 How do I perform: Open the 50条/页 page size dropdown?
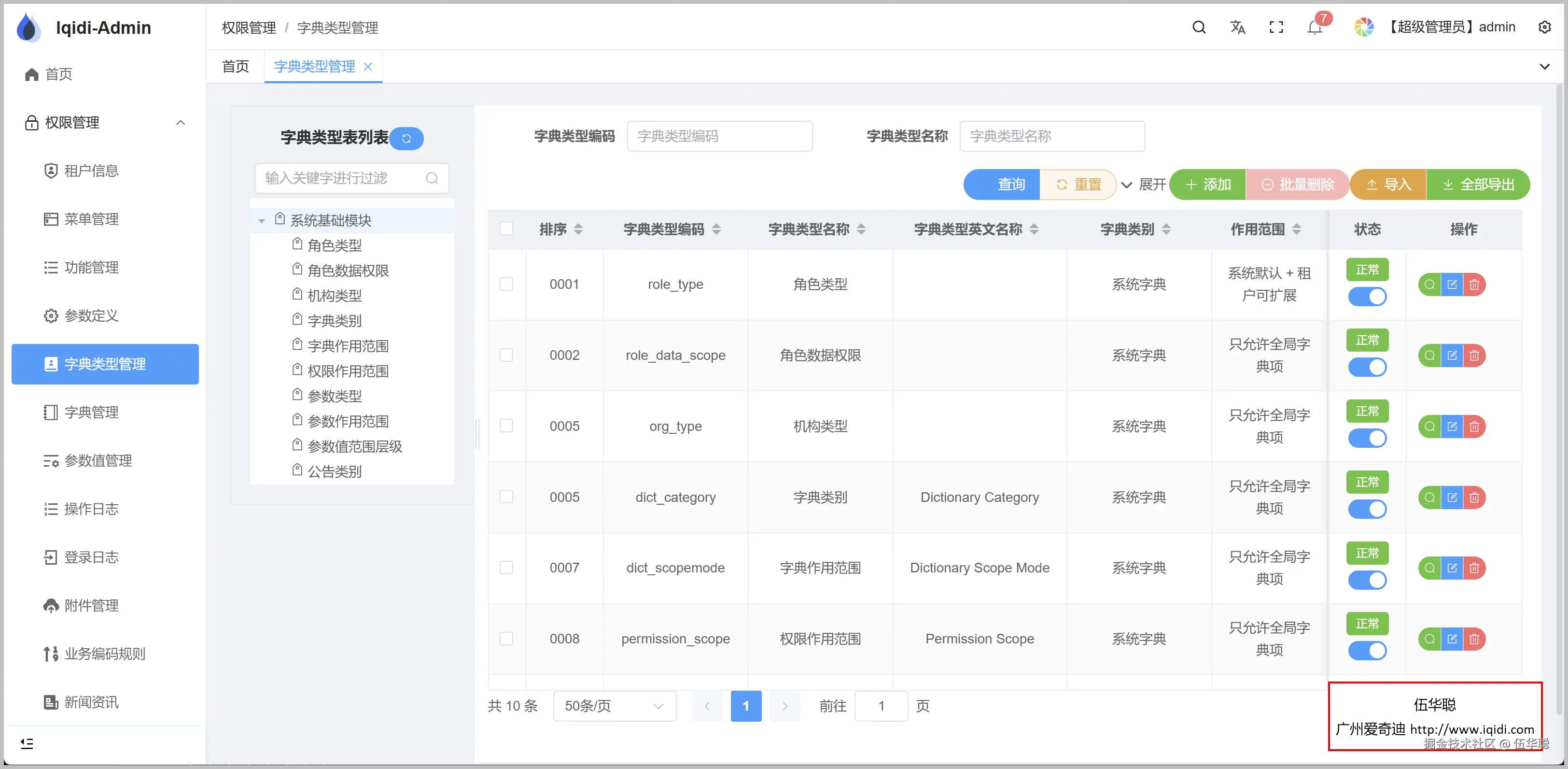(615, 706)
